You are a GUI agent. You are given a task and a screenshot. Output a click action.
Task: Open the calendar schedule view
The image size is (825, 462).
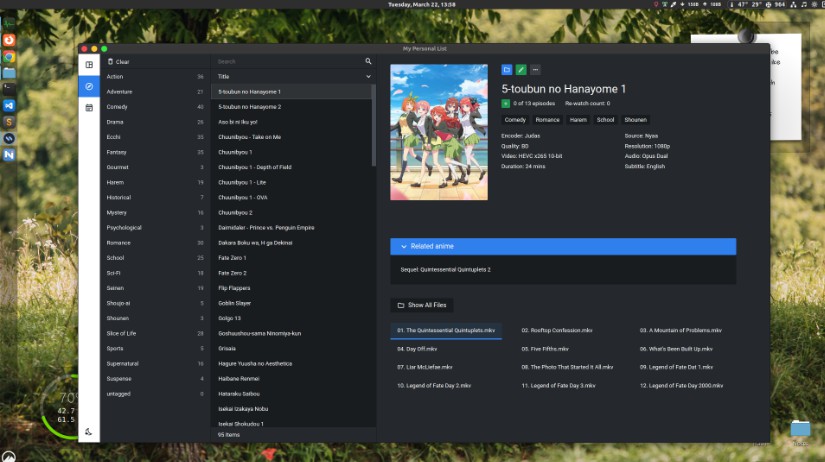89,108
